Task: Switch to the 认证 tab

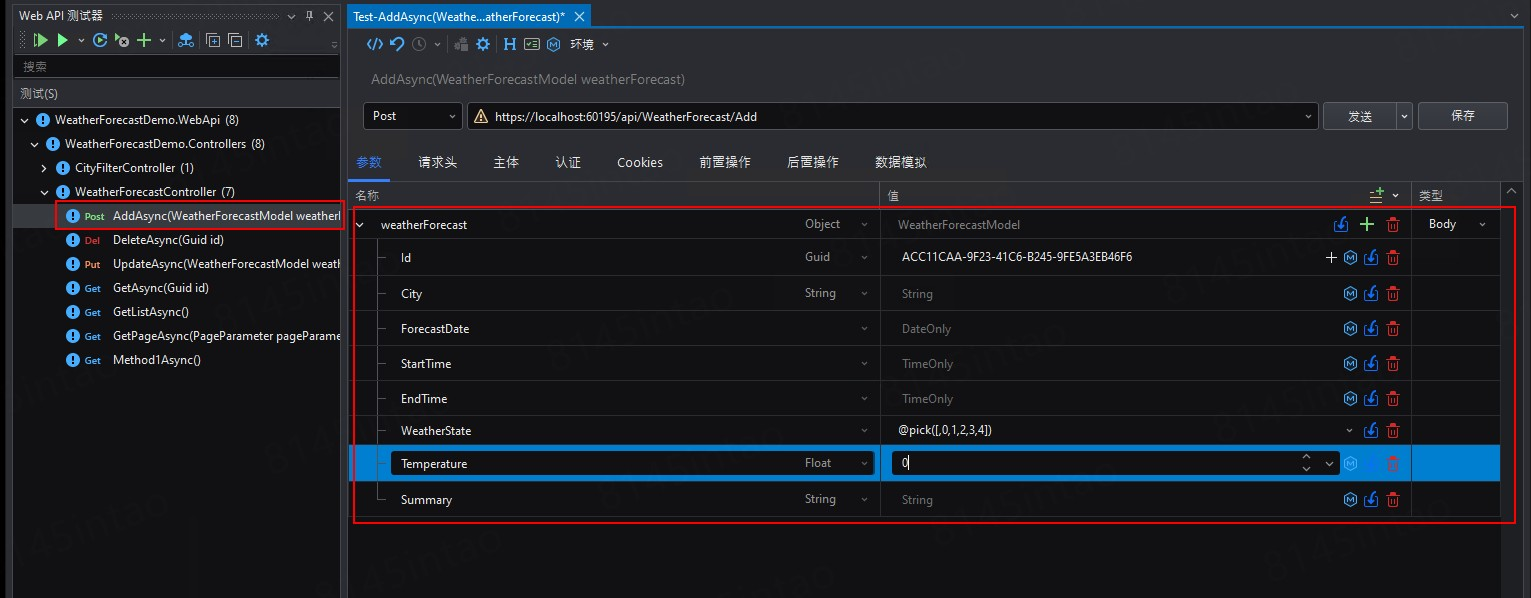Action: [568, 162]
